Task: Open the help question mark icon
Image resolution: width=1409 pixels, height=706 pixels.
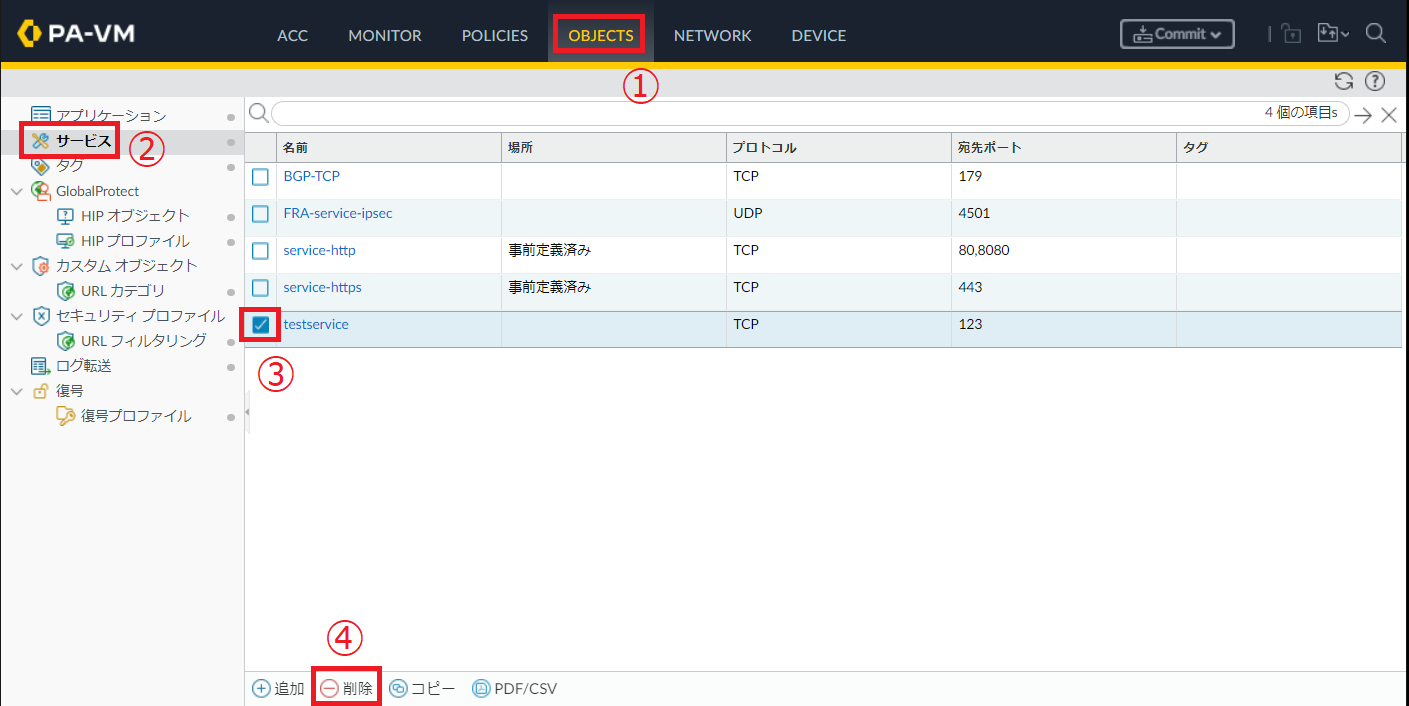Action: coord(1375,82)
